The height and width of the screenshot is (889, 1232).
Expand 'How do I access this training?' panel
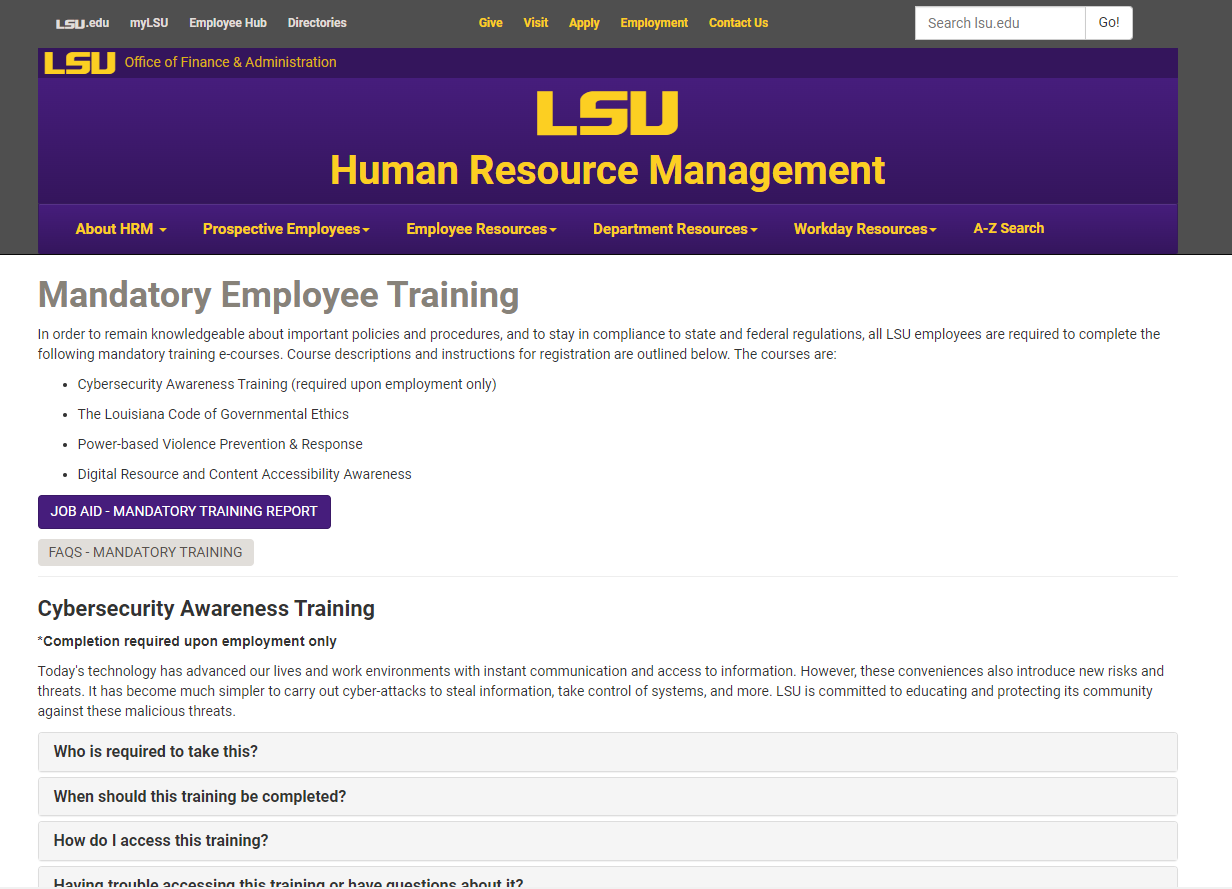pyautogui.click(x=608, y=841)
